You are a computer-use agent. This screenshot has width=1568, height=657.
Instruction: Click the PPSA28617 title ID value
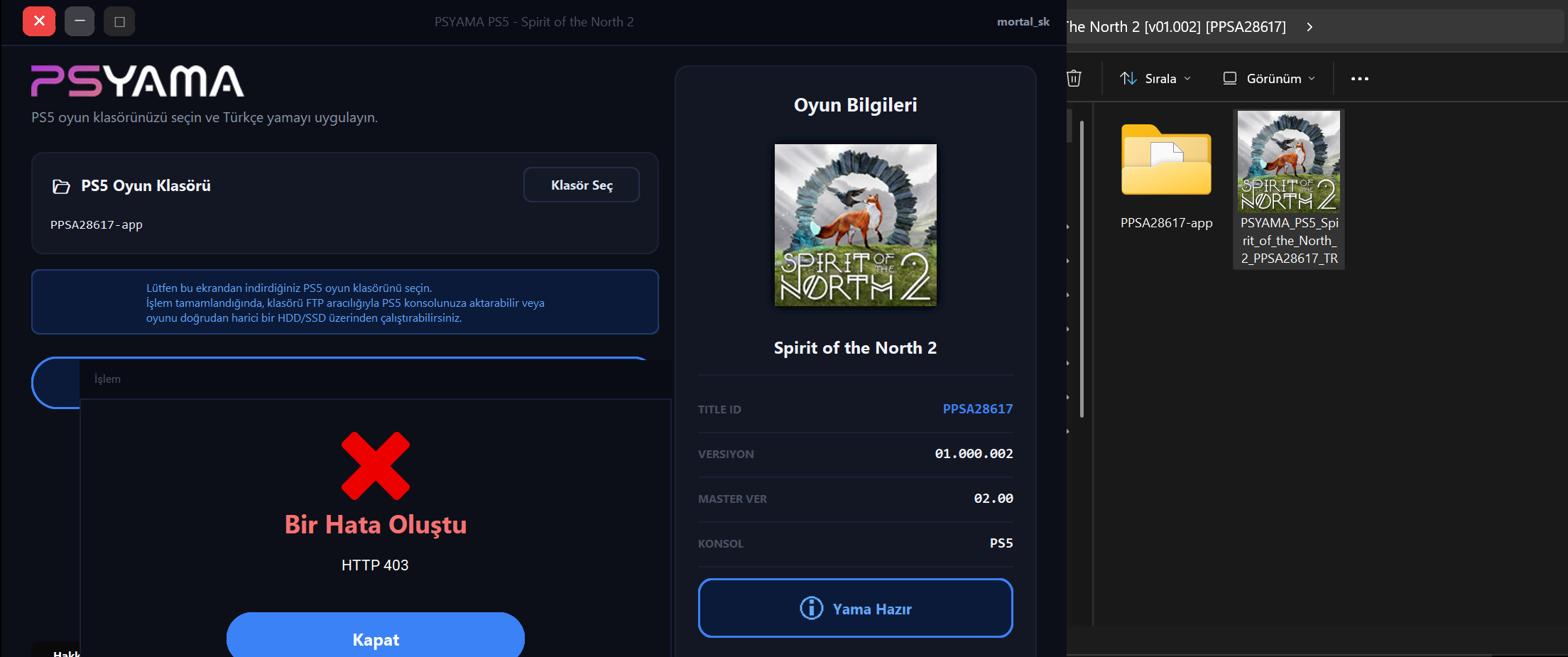[978, 408]
